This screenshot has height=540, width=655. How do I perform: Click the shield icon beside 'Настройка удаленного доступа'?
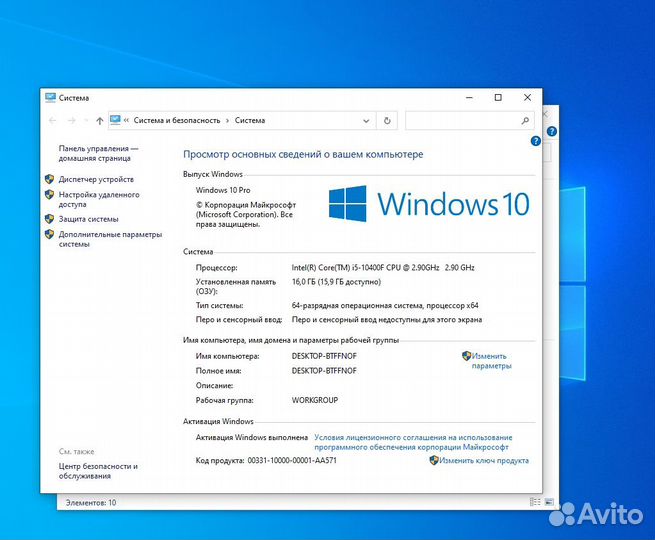click(49, 195)
